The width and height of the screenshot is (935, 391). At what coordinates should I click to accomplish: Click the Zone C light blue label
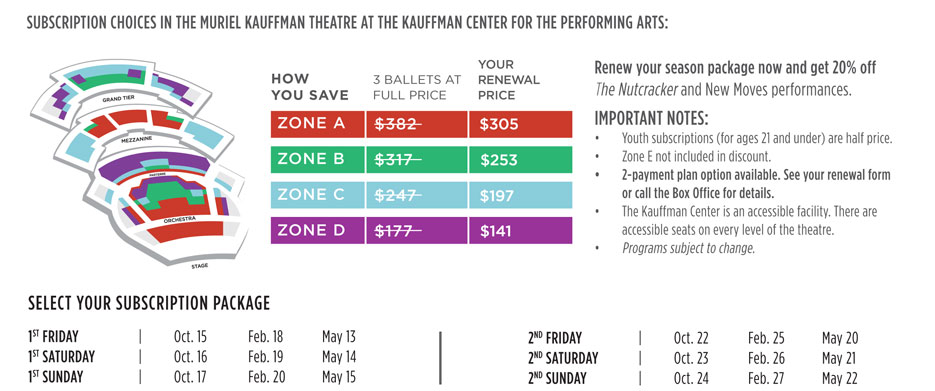click(317, 195)
